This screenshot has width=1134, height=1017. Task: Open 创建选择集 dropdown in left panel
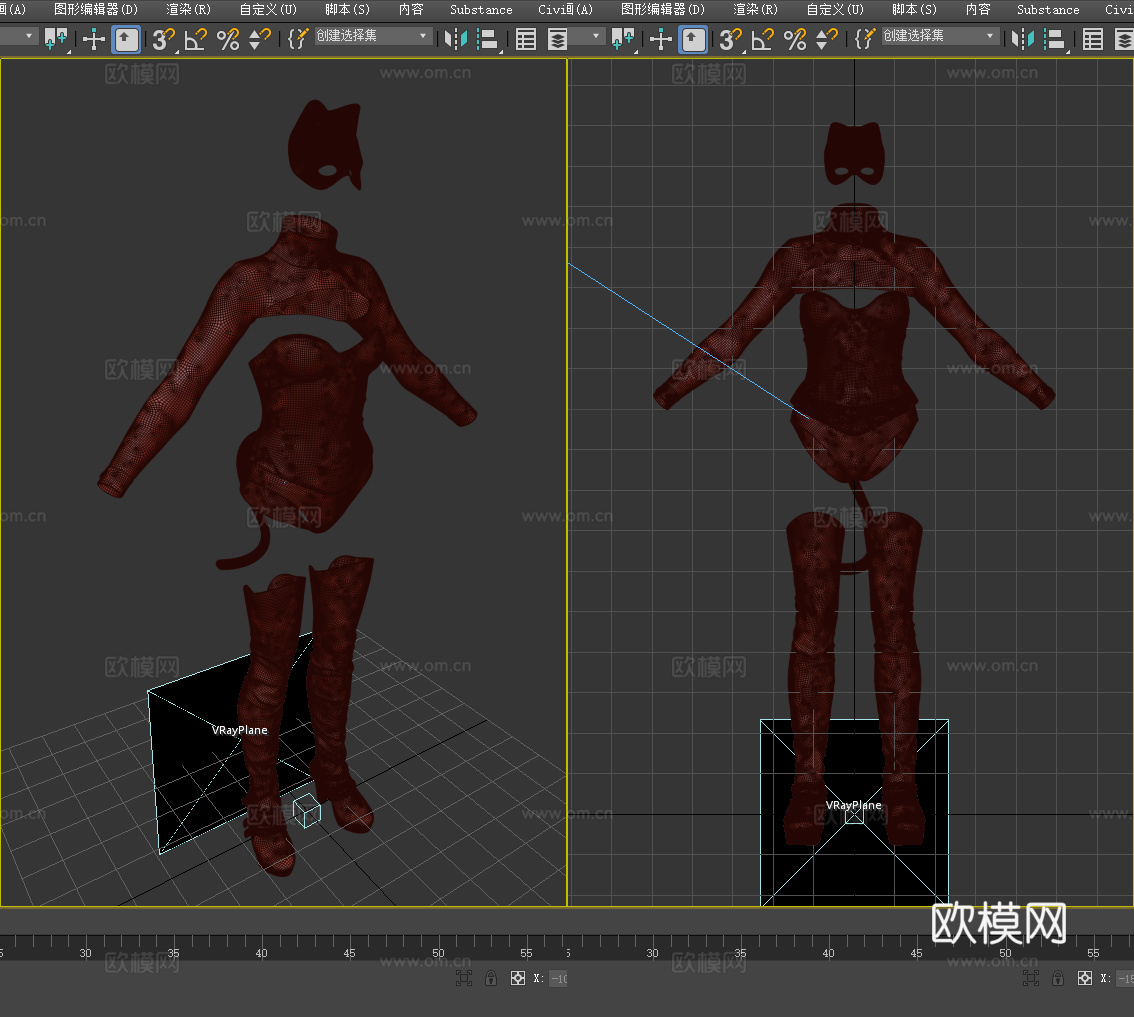[373, 36]
